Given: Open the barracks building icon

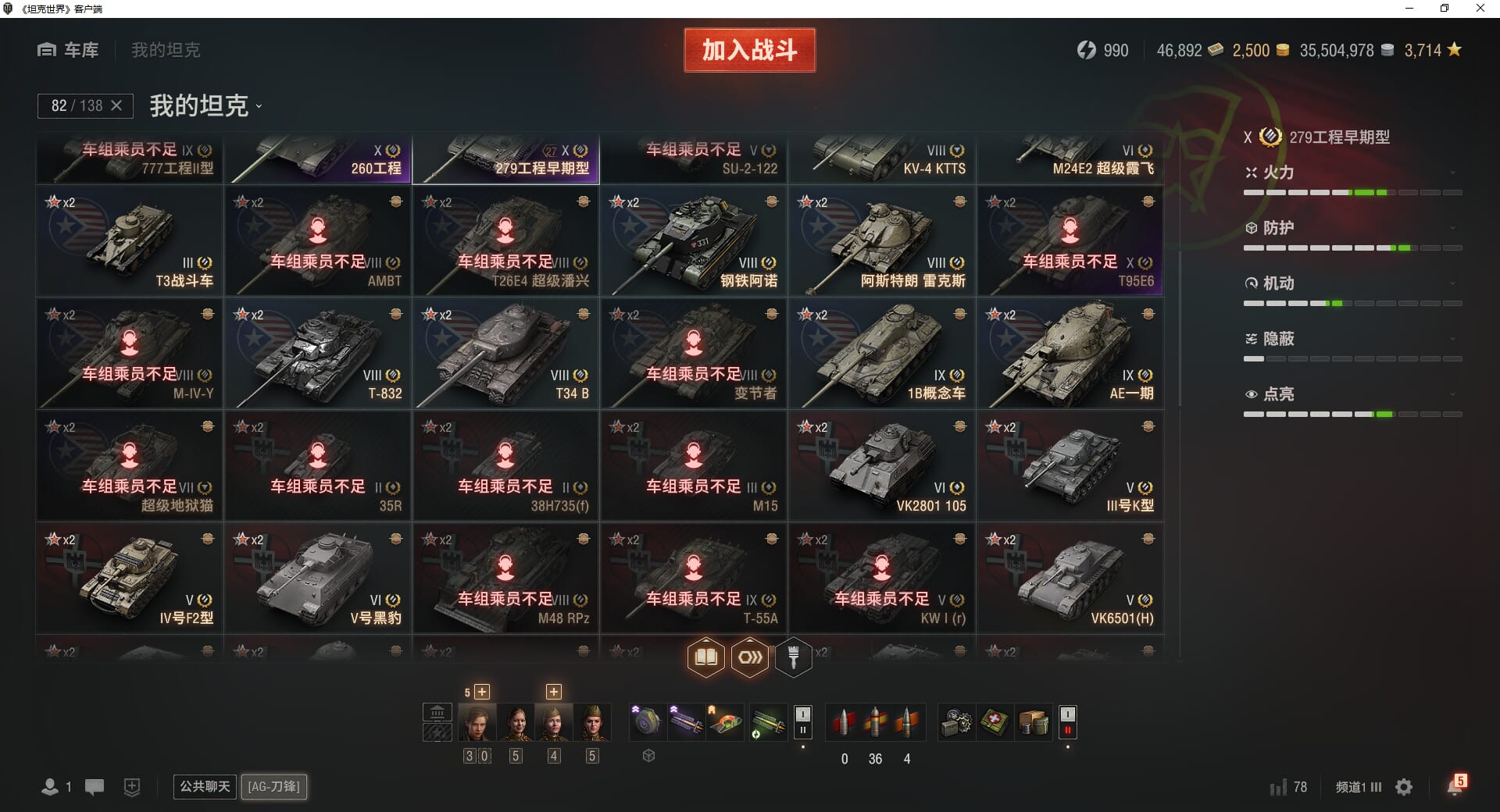Looking at the screenshot, I should pyautogui.click(x=437, y=712).
